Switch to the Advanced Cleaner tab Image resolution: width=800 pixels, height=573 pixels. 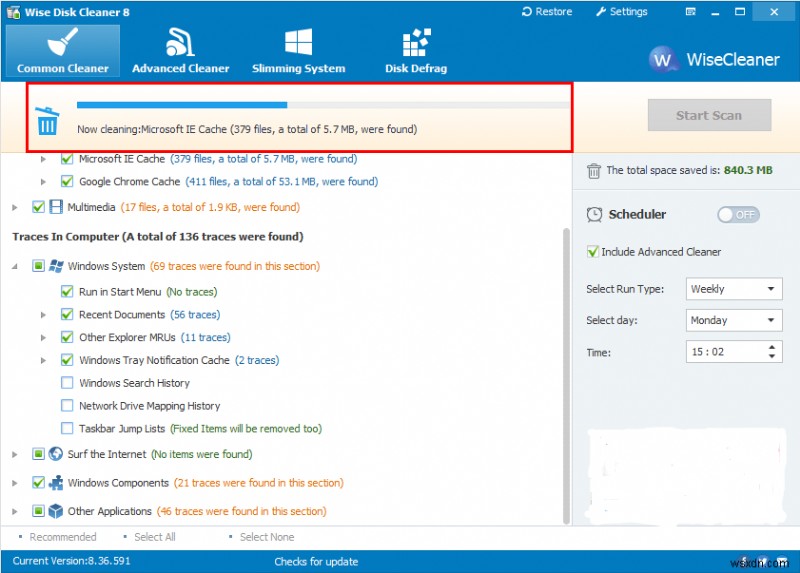(x=181, y=51)
